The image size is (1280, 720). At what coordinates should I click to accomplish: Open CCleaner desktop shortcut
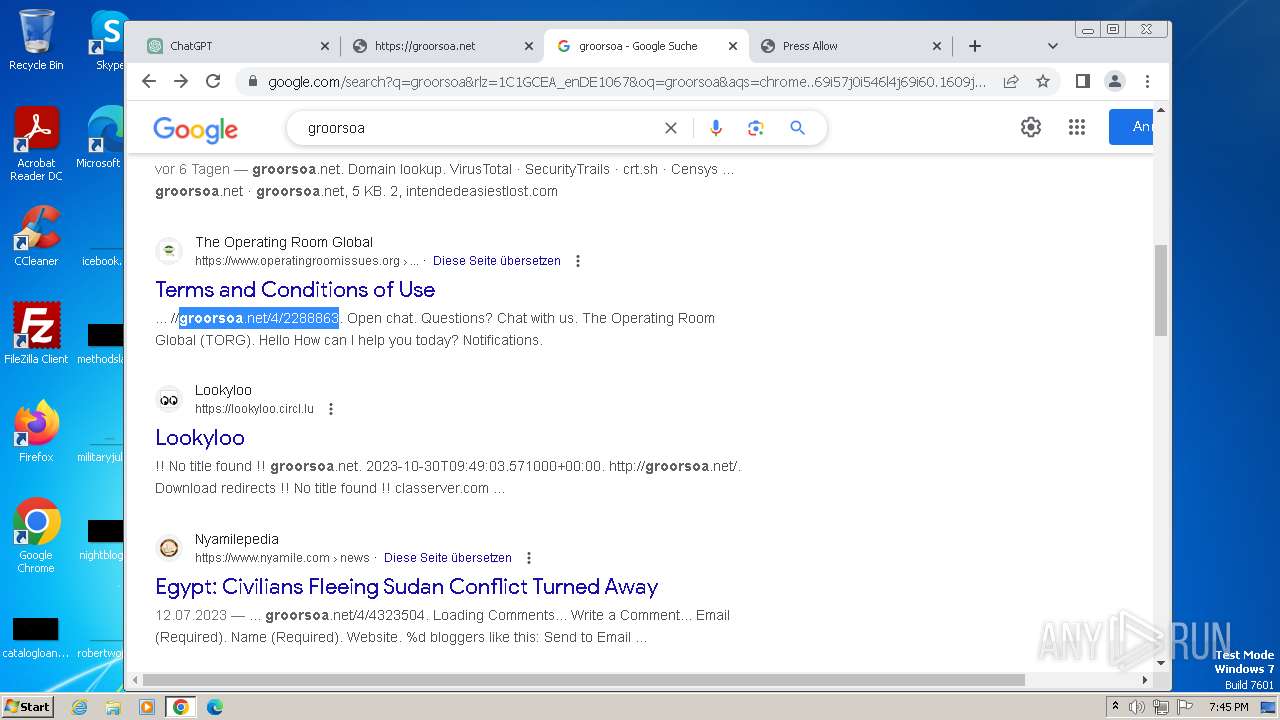click(x=36, y=237)
